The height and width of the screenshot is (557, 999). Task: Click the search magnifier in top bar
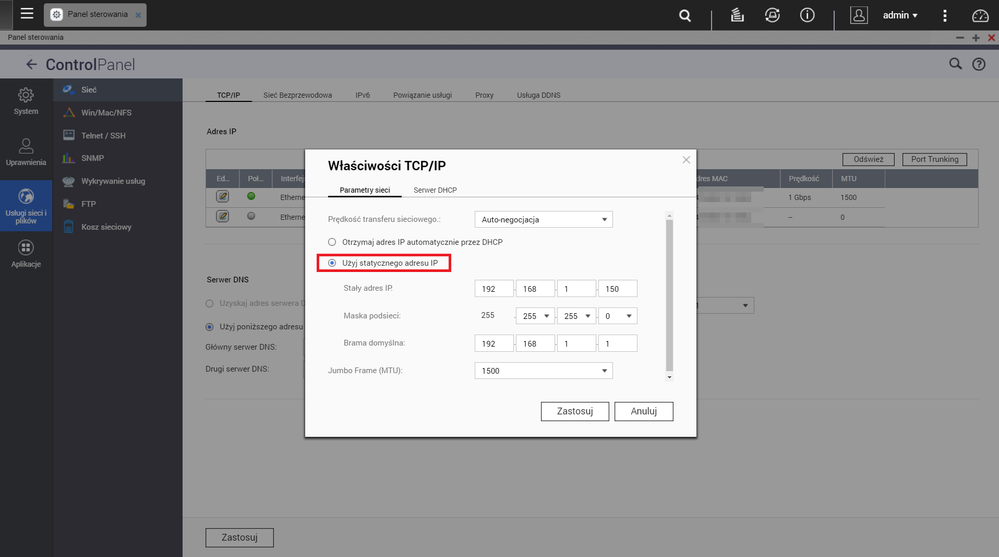[x=684, y=16]
